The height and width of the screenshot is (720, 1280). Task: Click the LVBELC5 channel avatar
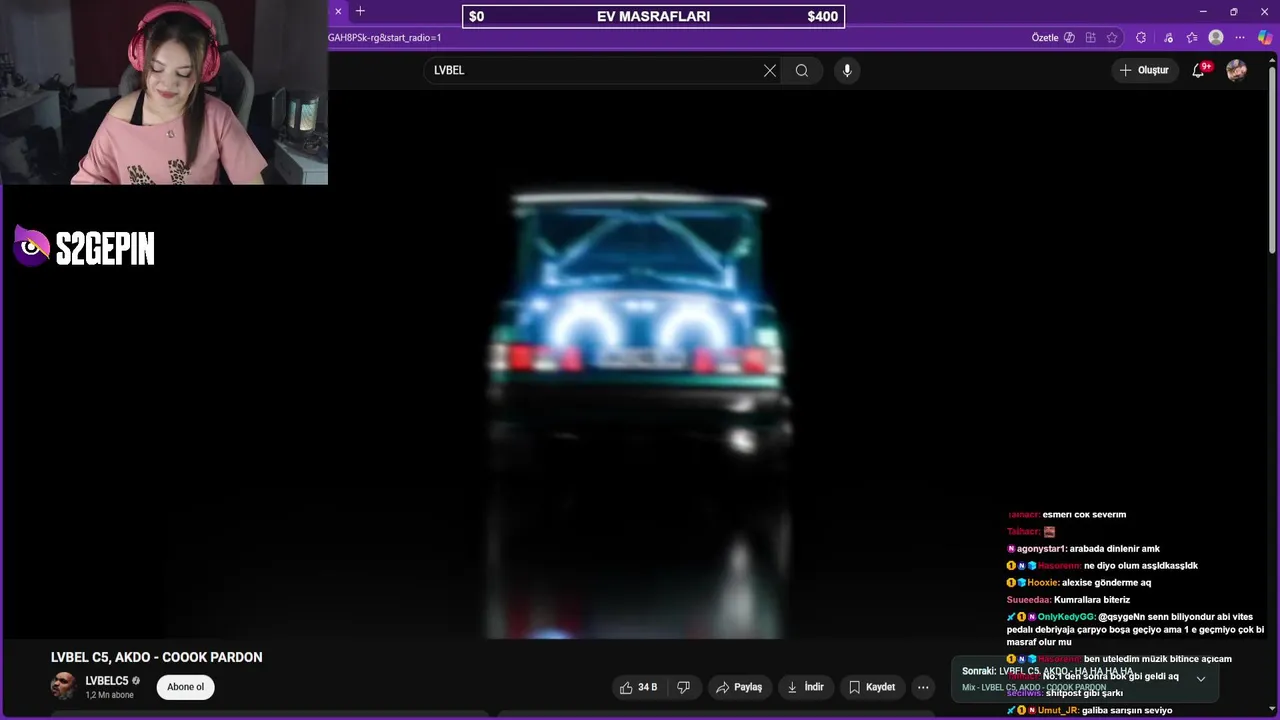(x=63, y=686)
